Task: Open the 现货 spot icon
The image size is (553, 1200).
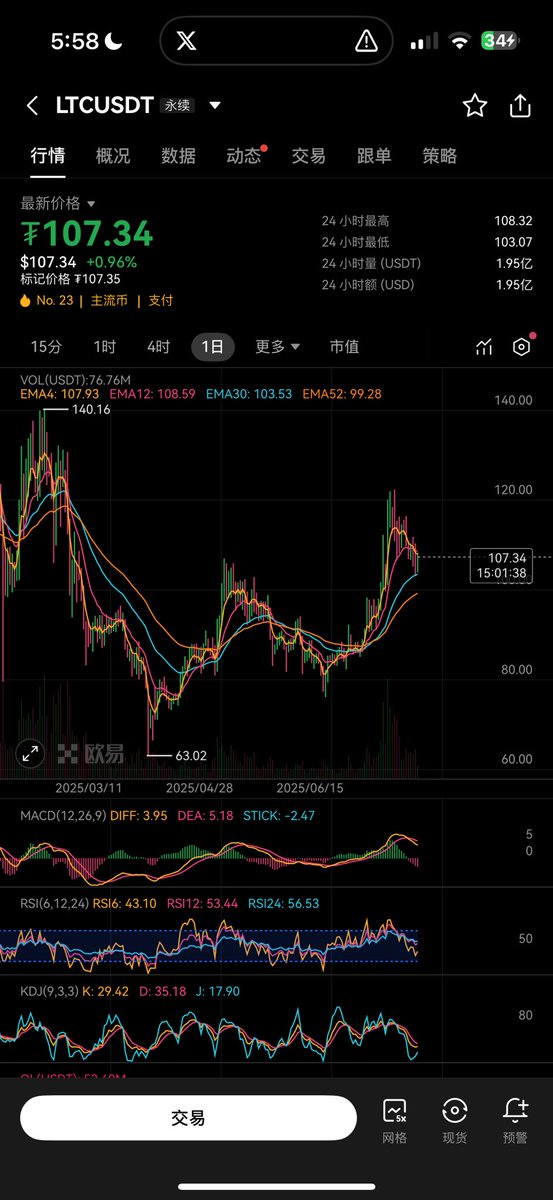Action: 455,1120
